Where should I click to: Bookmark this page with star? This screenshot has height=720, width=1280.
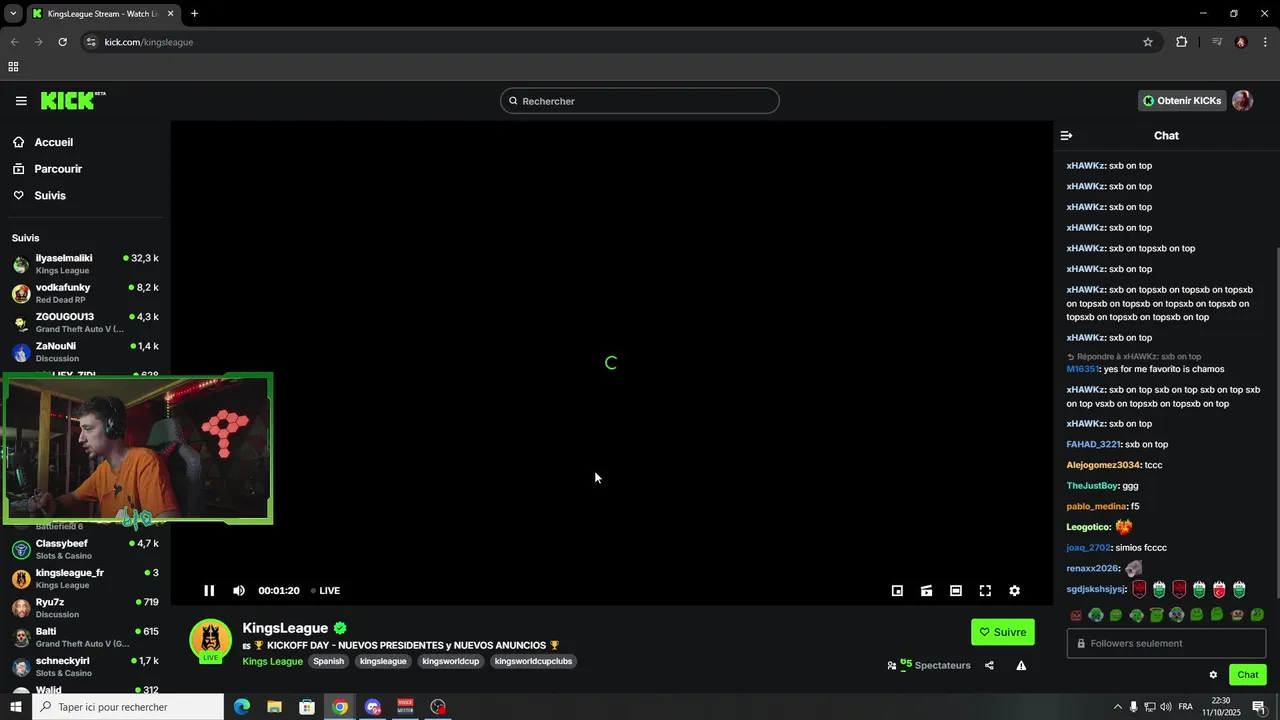1148,42
